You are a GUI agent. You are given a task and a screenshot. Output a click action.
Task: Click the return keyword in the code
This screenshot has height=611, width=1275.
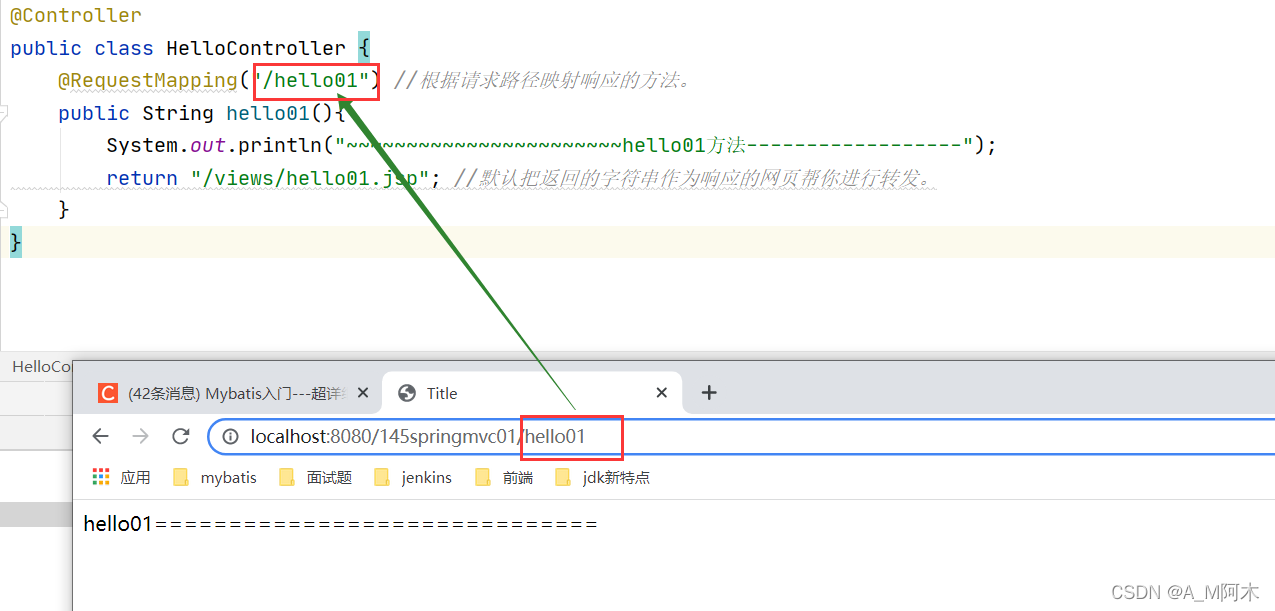point(142,178)
